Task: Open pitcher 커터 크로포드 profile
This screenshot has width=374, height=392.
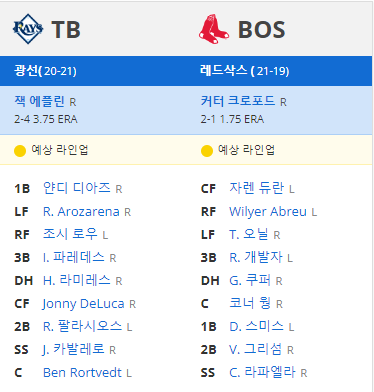Action: click(238, 101)
